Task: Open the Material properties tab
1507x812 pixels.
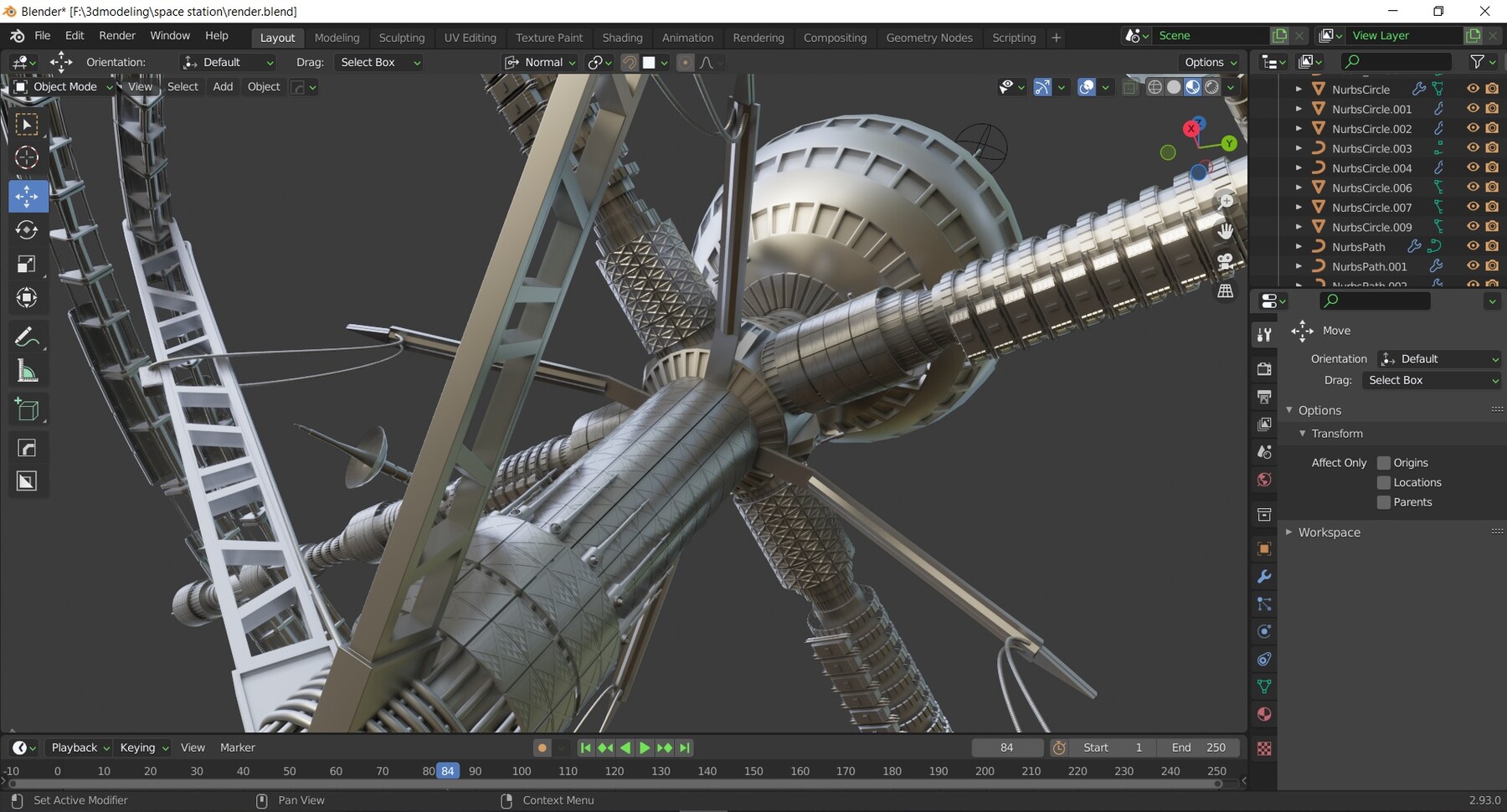Action: coord(1264,714)
